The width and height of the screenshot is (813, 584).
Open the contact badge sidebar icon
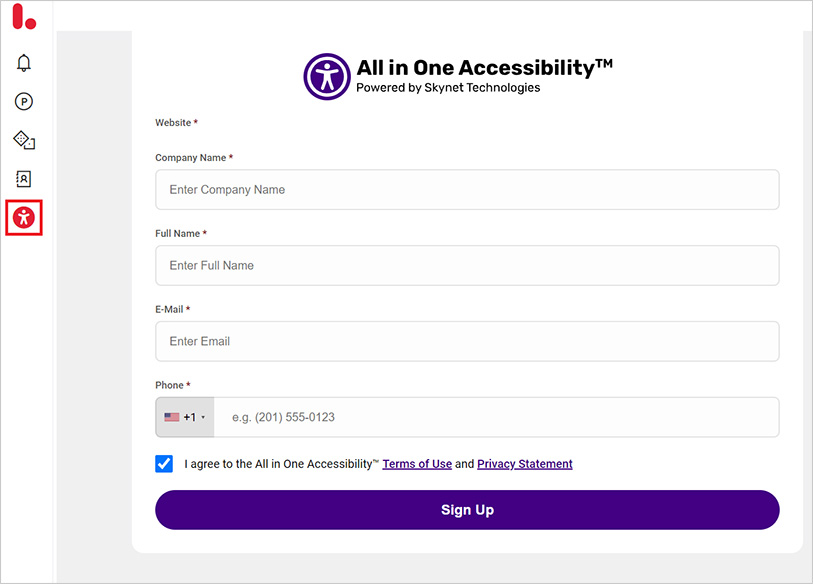(x=23, y=178)
